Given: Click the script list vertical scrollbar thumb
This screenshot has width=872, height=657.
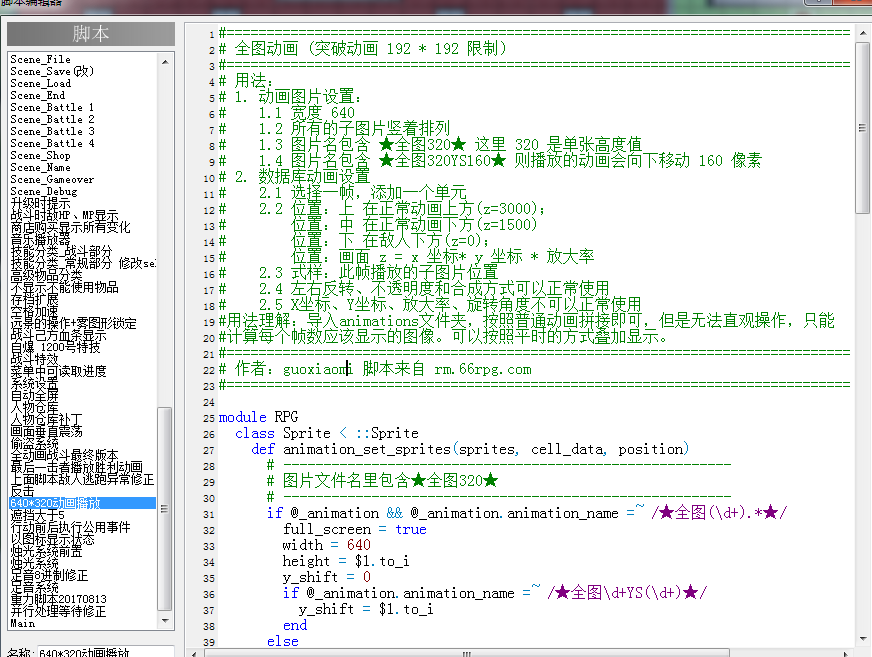Looking at the screenshot, I should pos(165,508).
